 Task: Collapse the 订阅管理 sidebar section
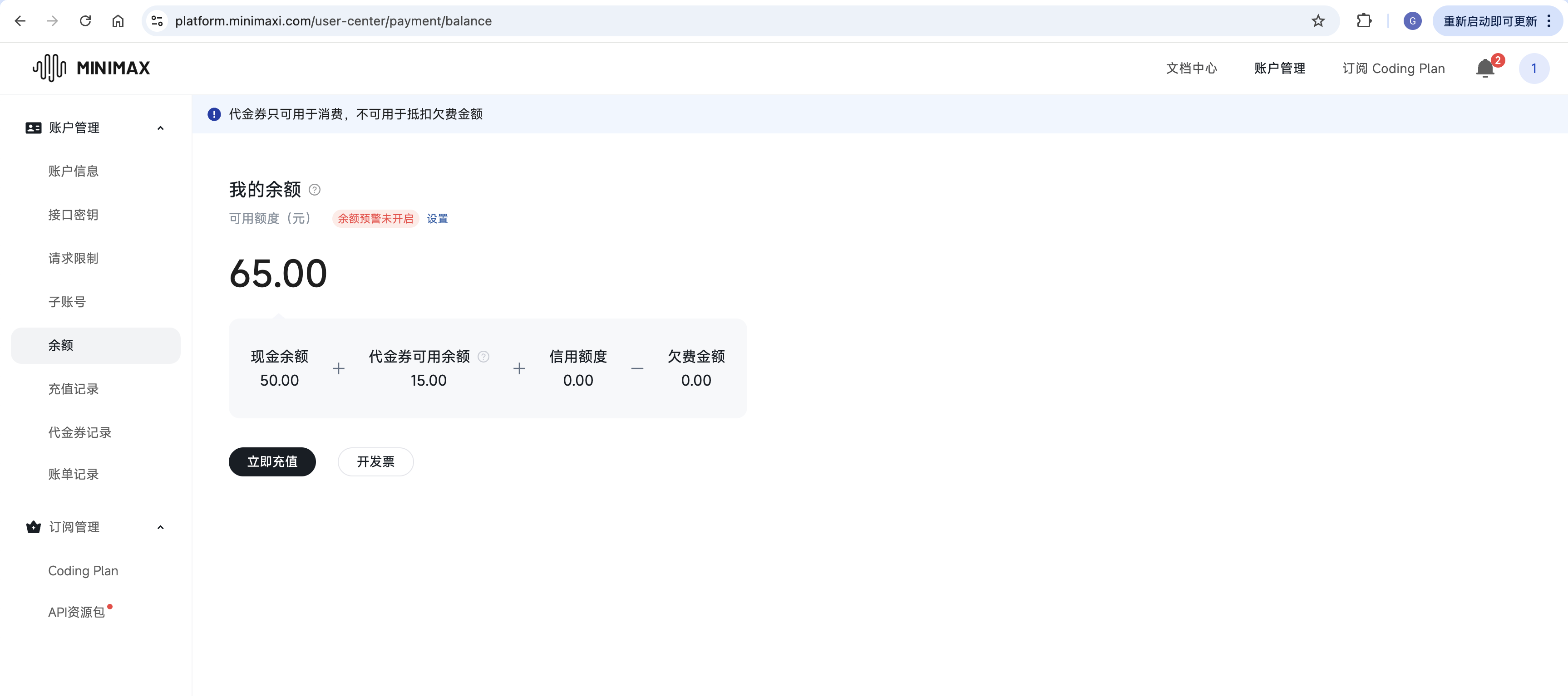pyautogui.click(x=161, y=527)
